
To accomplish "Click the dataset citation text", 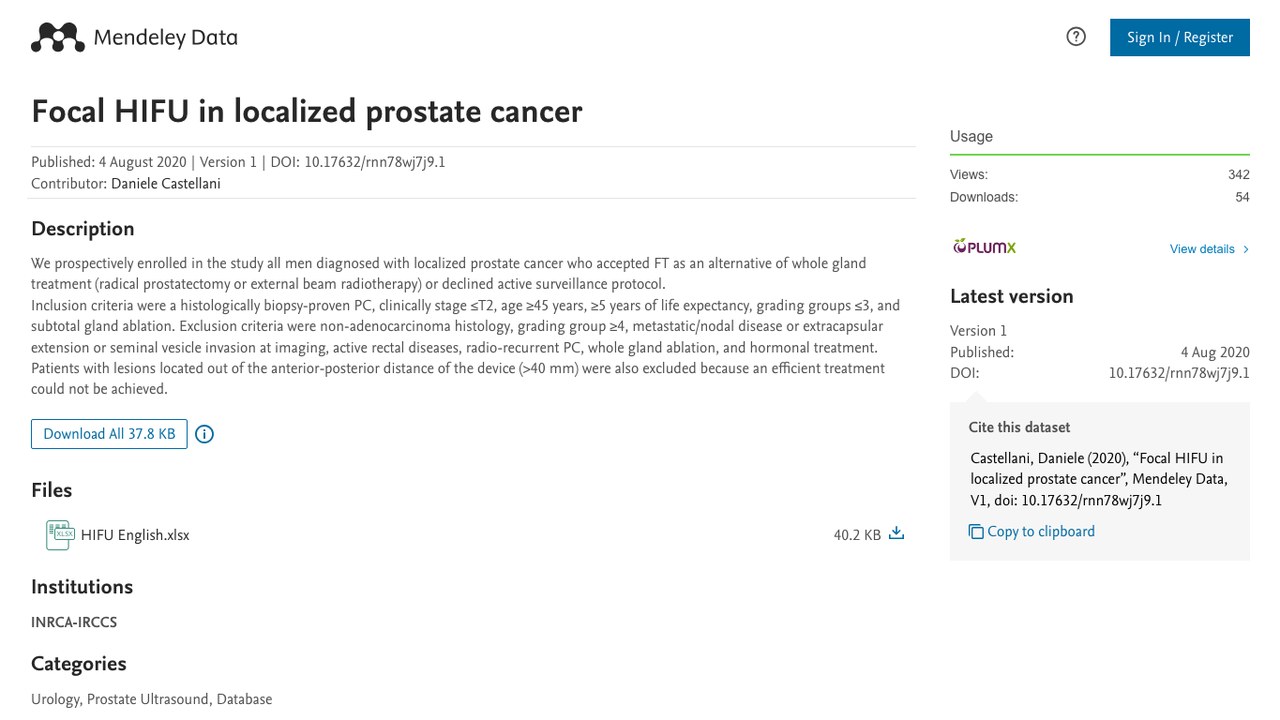I will (x=1099, y=480).
